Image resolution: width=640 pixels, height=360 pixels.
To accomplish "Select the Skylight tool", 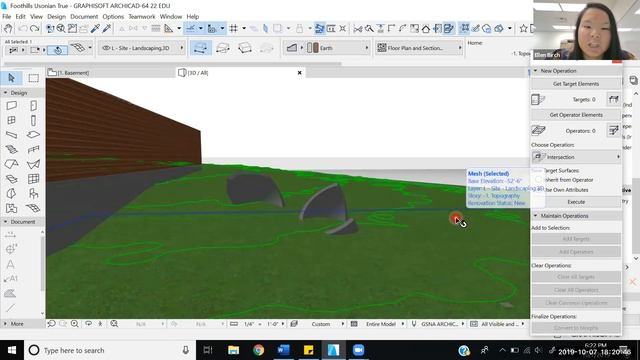I will [11, 179].
